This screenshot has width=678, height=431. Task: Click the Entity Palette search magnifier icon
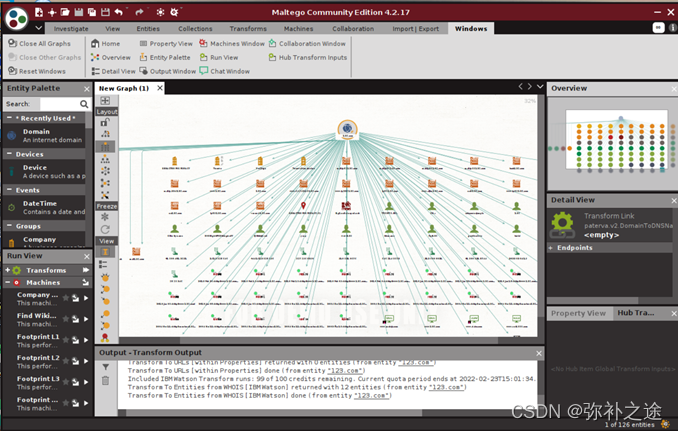coord(84,104)
